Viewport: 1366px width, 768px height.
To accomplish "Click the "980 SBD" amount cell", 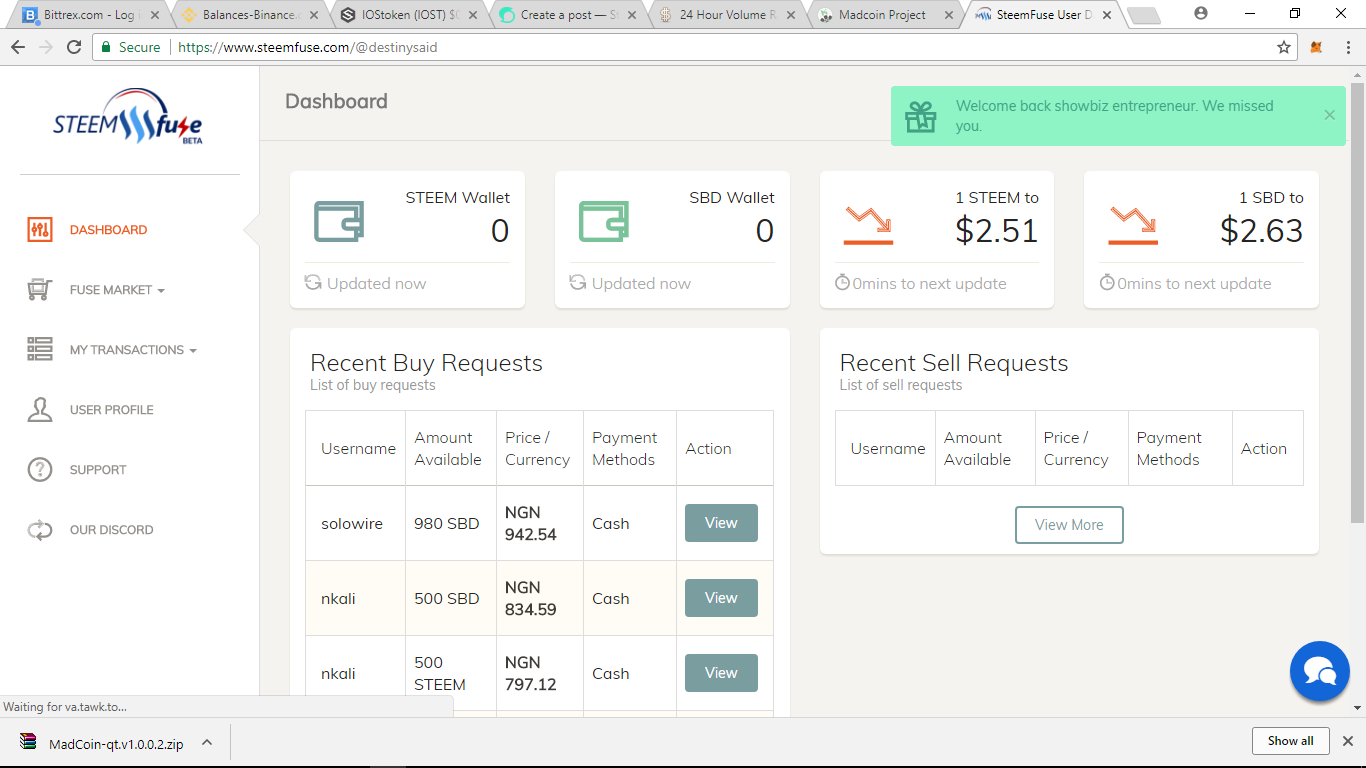I will (447, 523).
